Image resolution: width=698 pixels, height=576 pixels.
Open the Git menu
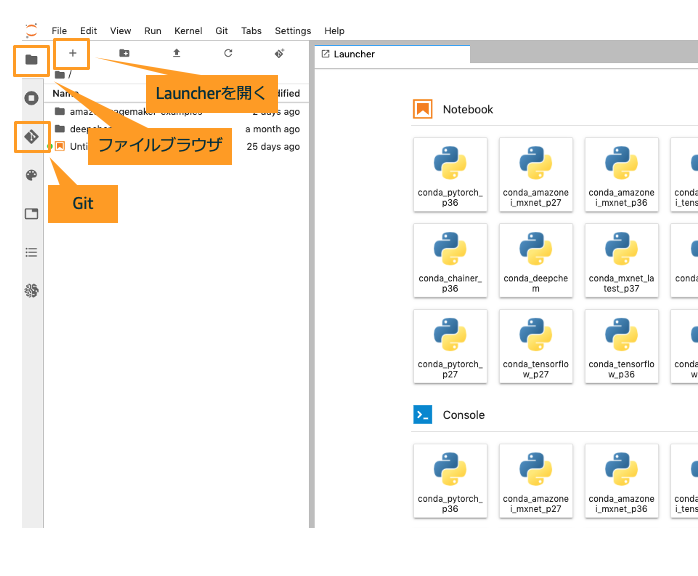click(x=222, y=31)
